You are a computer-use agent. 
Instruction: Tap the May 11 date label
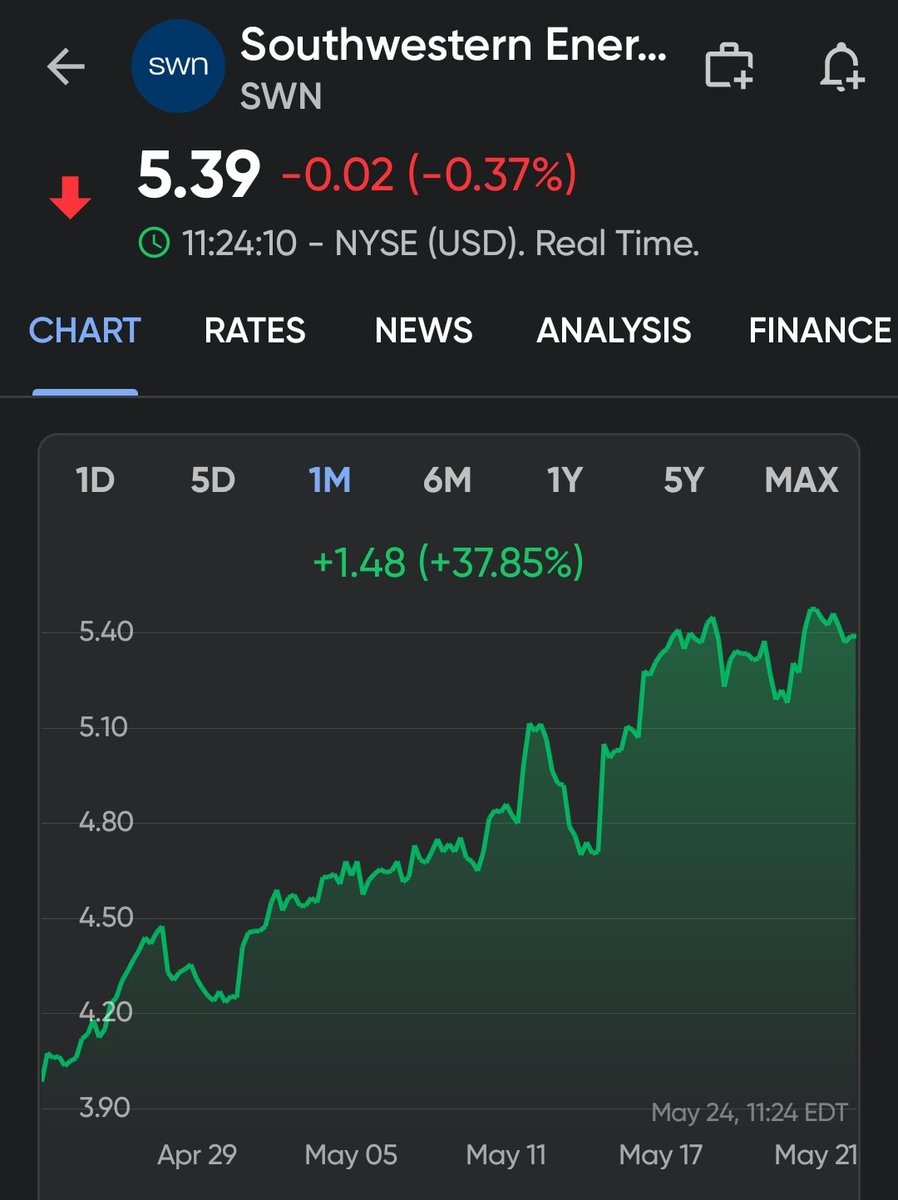506,1156
